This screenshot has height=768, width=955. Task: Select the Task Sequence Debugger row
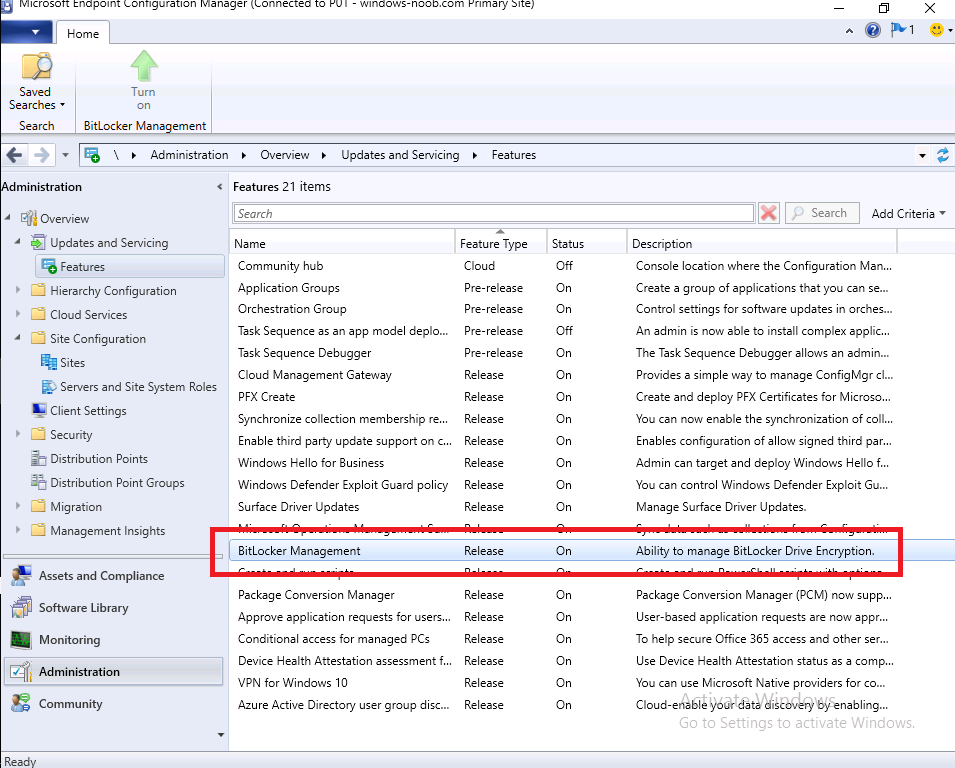tap(592, 353)
